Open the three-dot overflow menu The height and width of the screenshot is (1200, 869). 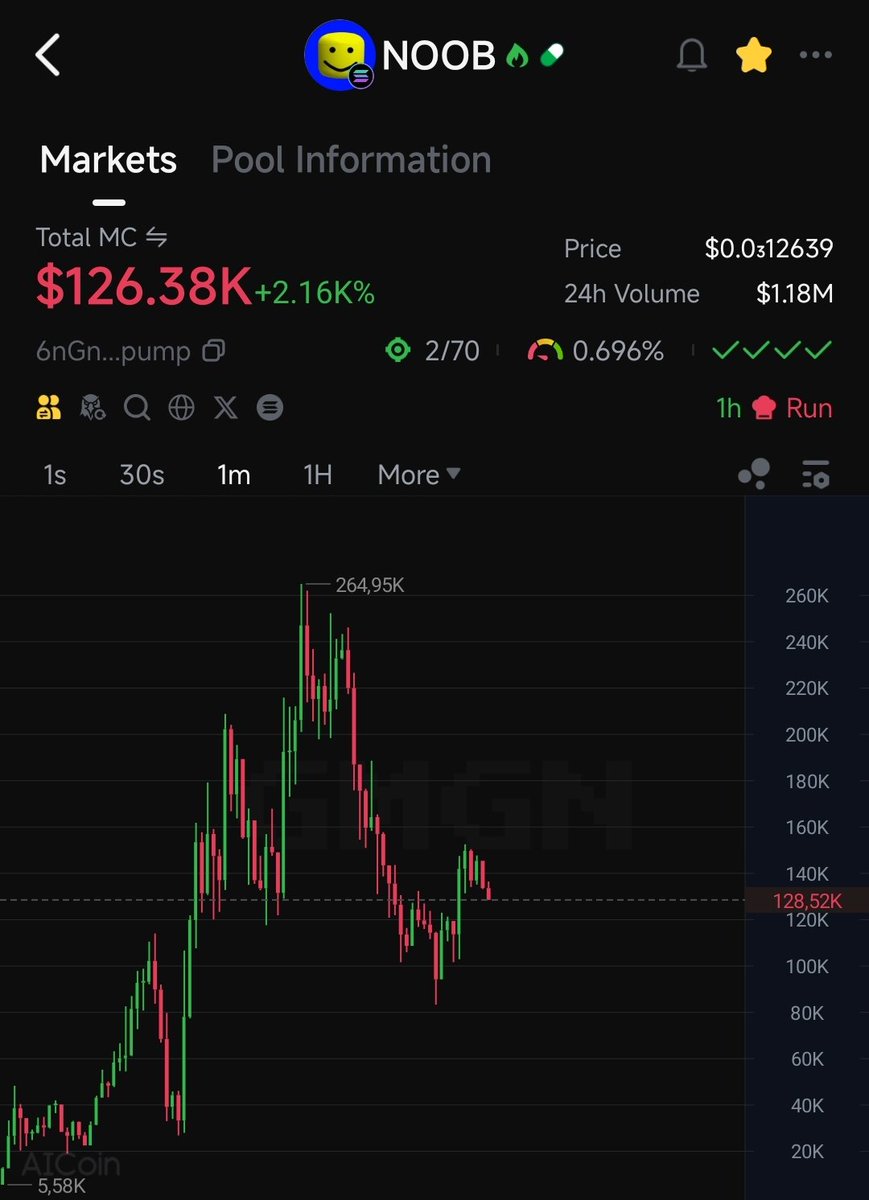coord(818,56)
